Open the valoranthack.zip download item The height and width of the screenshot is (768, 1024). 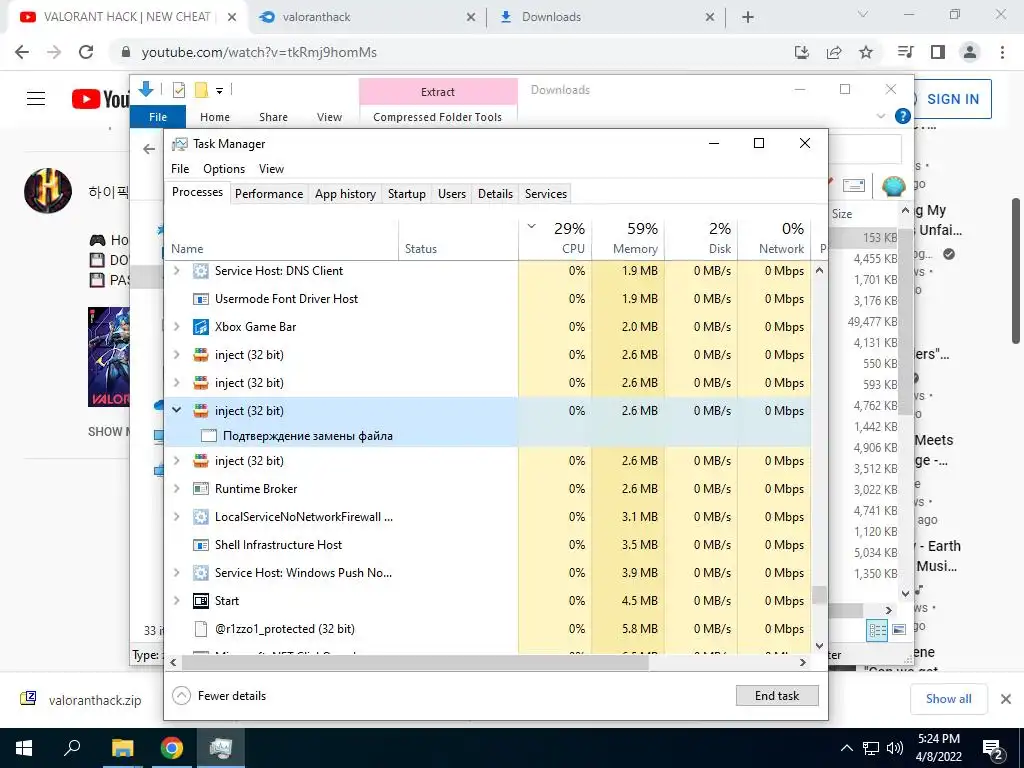[x=82, y=700]
